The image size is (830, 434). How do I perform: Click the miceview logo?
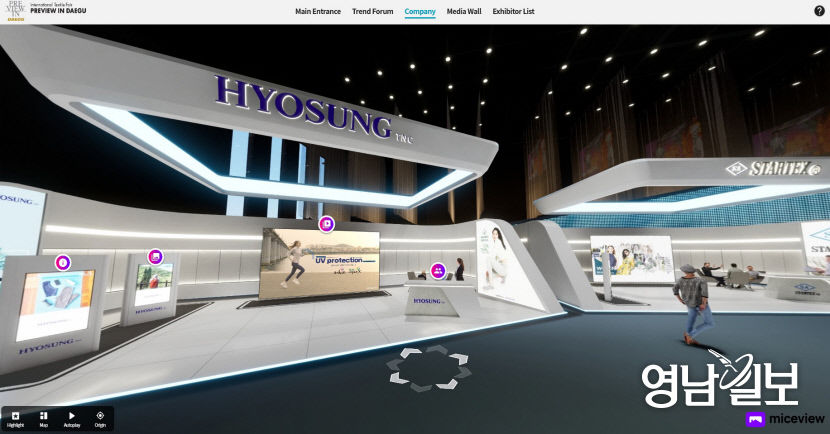tap(785, 419)
